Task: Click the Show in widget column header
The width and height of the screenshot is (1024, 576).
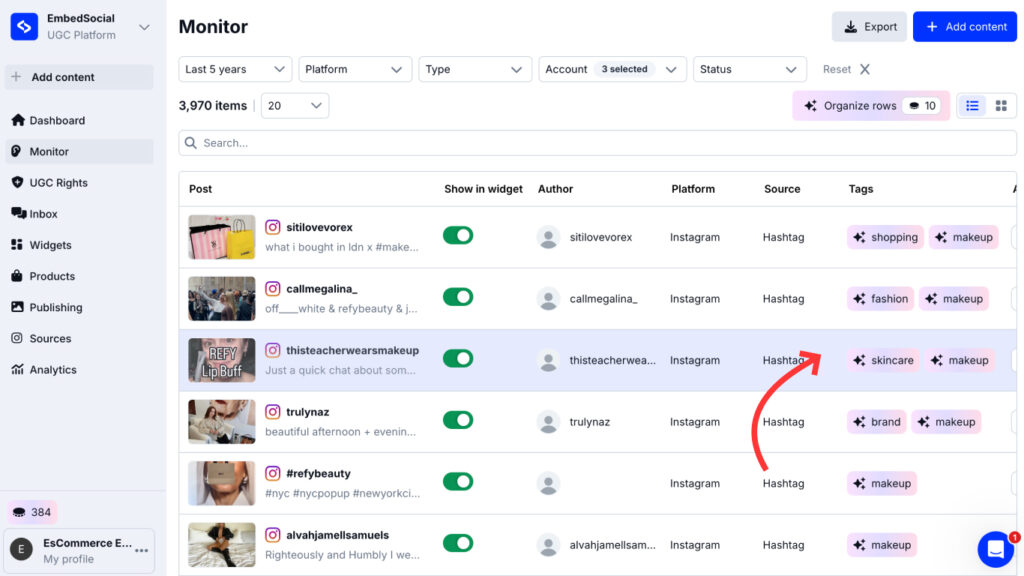Action: (483, 189)
